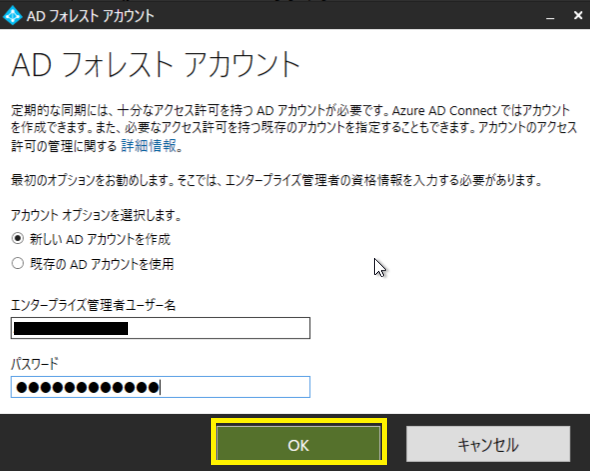Confirm with the OK button

click(299, 444)
